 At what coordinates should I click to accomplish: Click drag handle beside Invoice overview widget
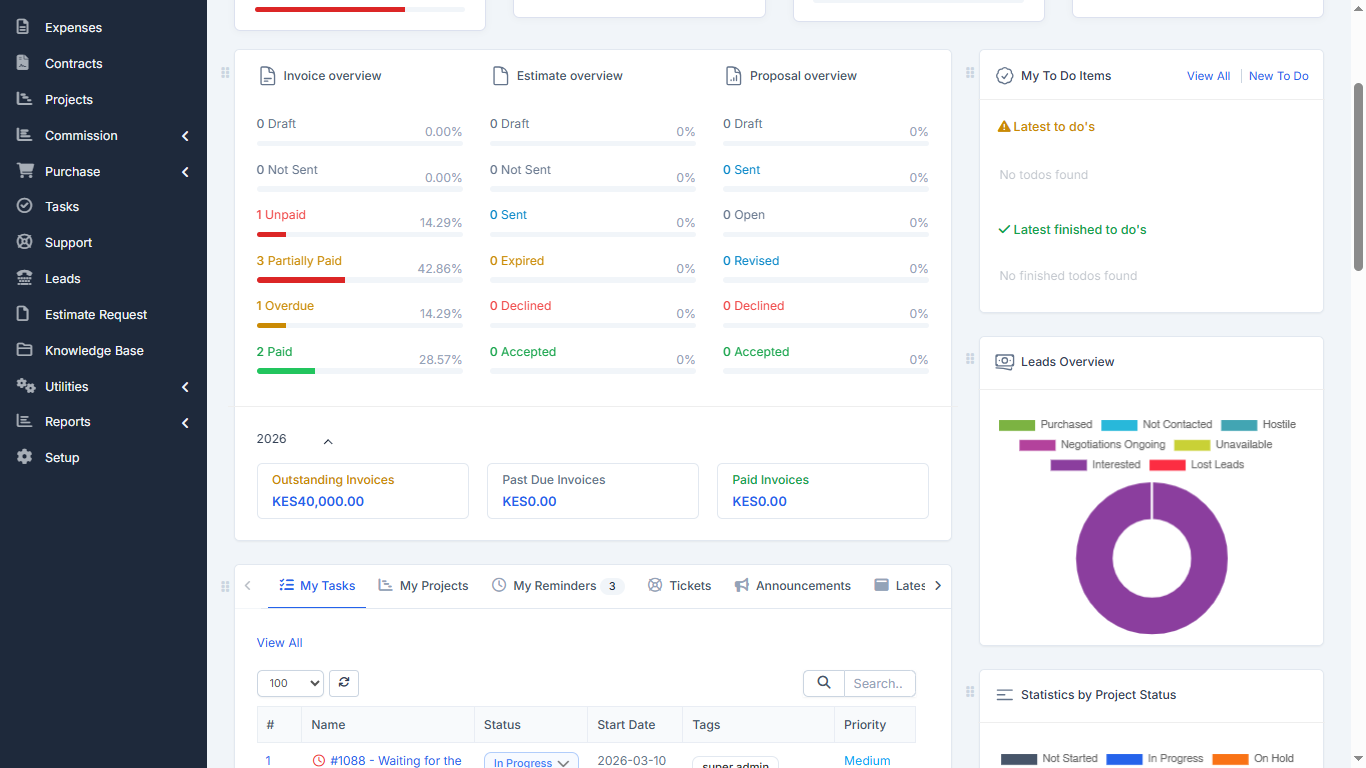click(225, 73)
